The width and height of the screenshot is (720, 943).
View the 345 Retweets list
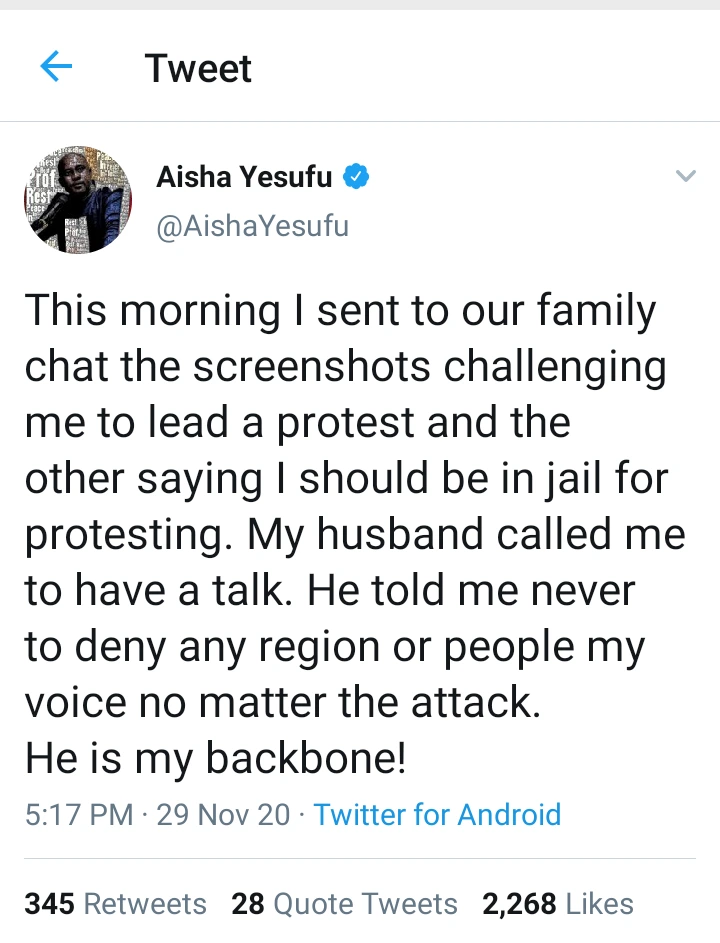coord(115,904)
